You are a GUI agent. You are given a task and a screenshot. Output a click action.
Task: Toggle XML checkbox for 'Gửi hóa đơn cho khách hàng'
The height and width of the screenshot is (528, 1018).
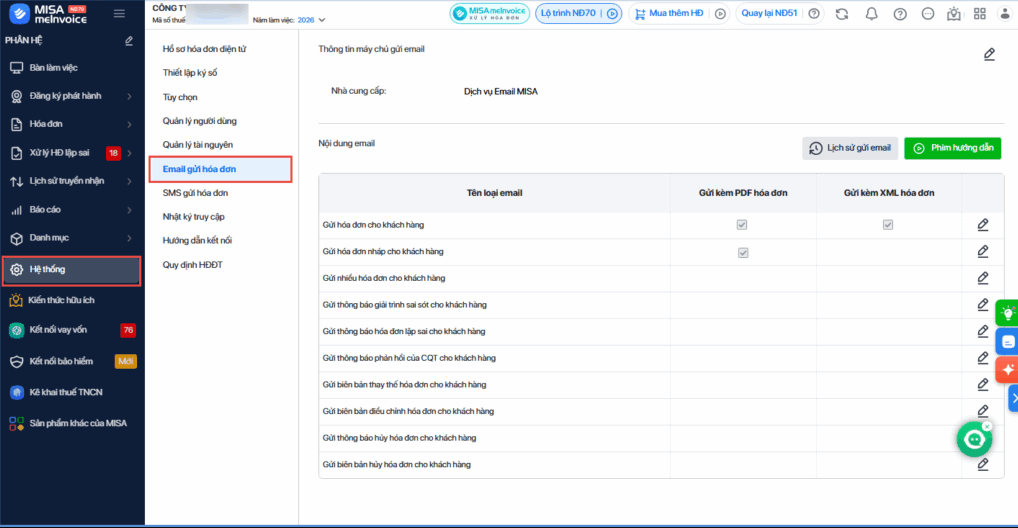pyautogui.click(x=888, y=225)
